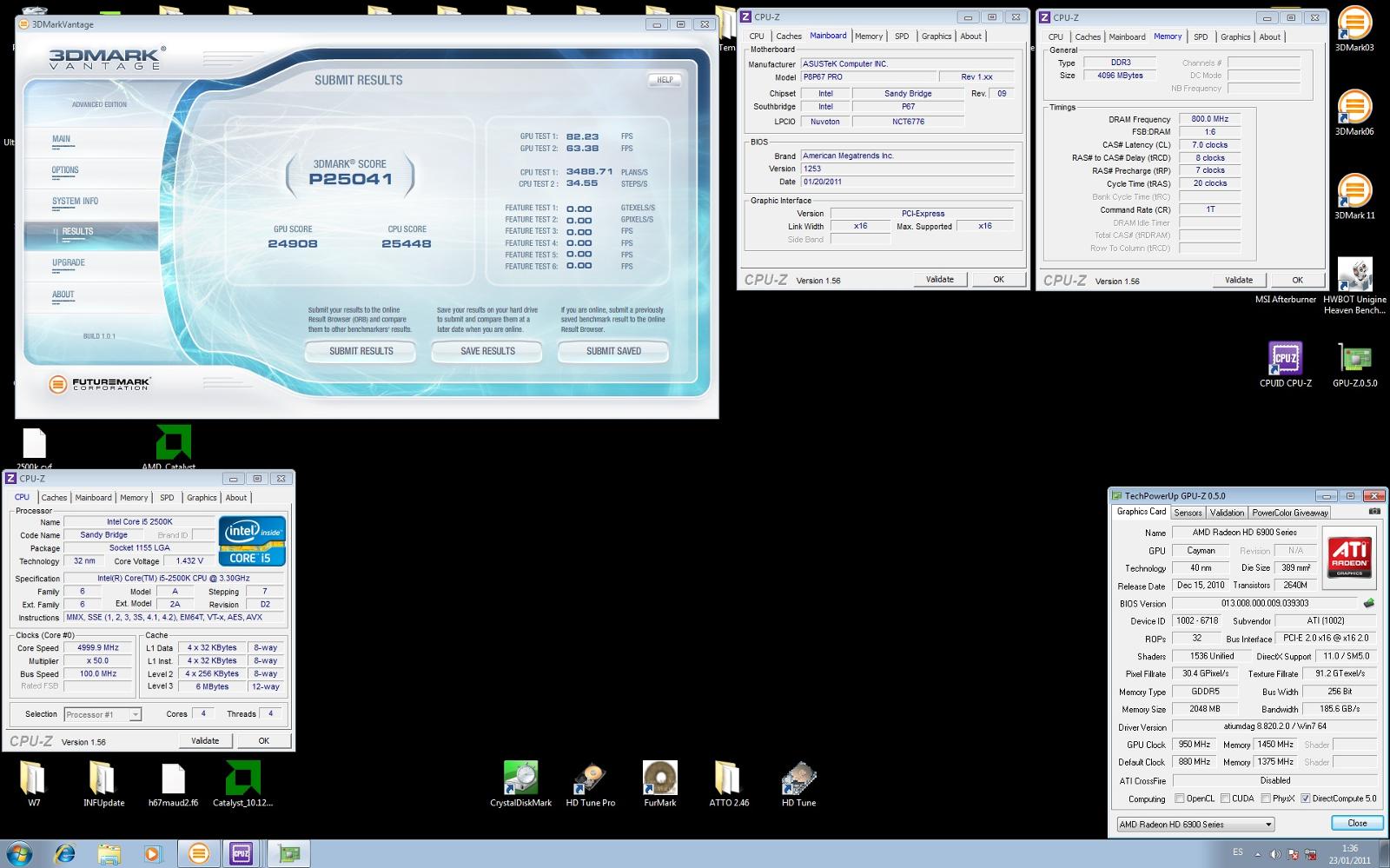Viewport: 1390px width, 868px height.
Task: Open the INFUpdate folder icon
Action: pos(103,784)
